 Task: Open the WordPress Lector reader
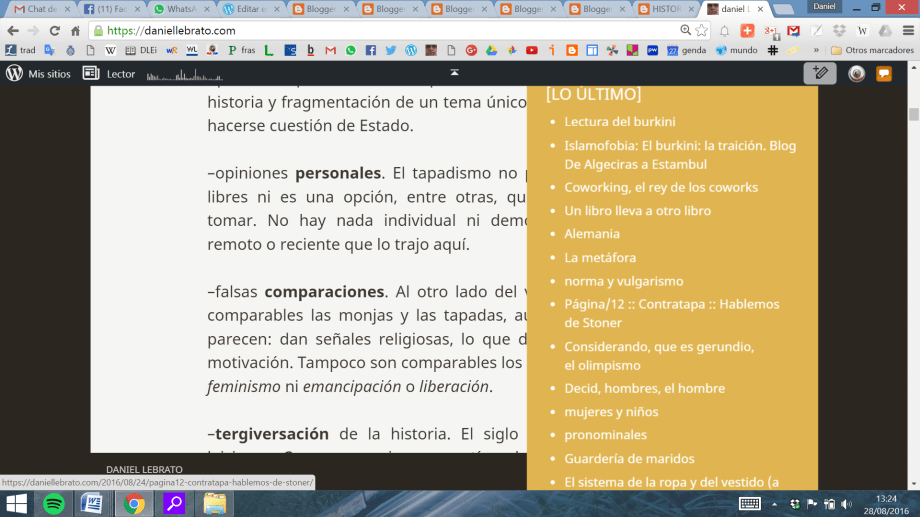(x=109, y=74)
